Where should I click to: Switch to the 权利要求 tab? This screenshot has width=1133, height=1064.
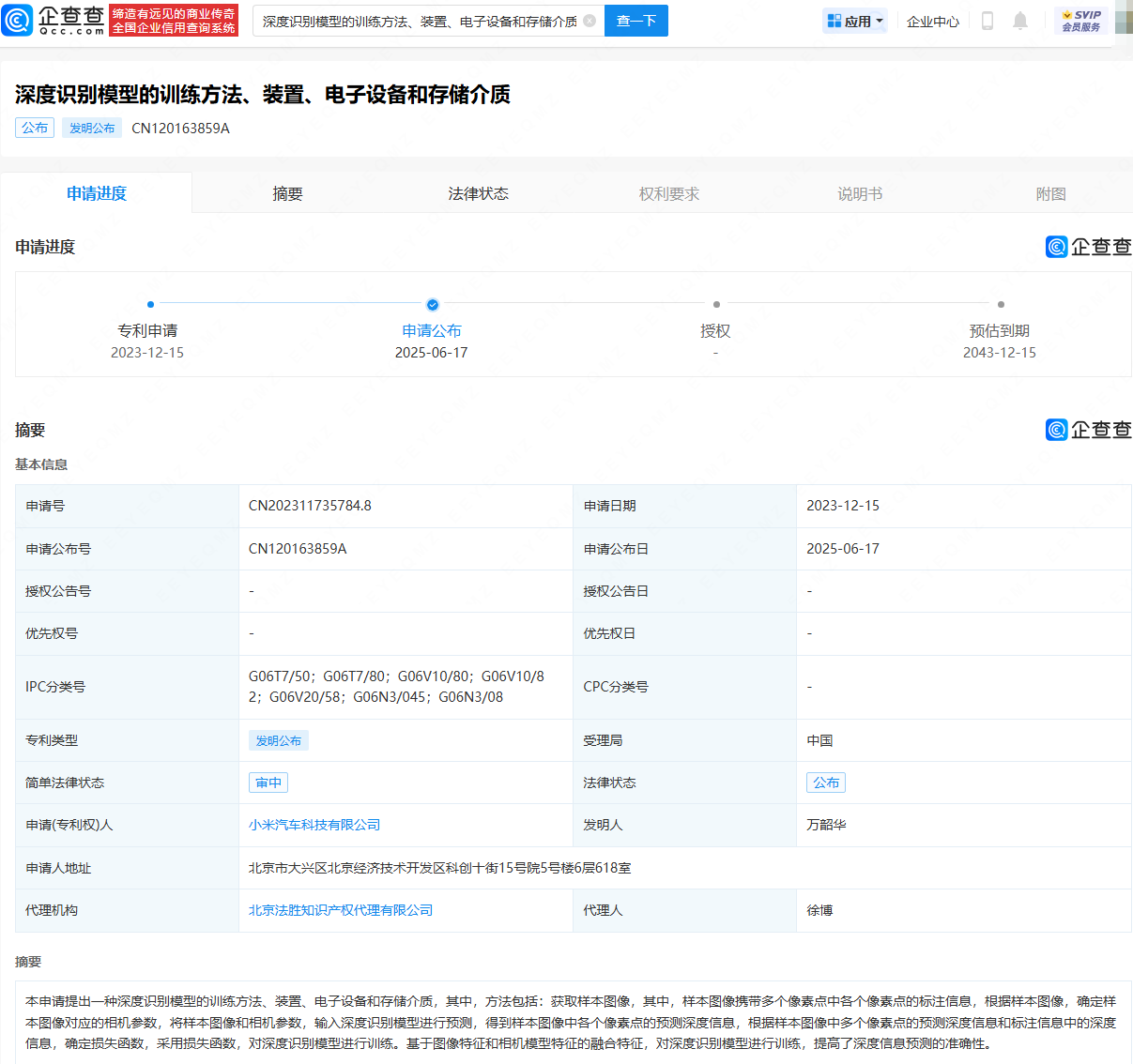669,193
